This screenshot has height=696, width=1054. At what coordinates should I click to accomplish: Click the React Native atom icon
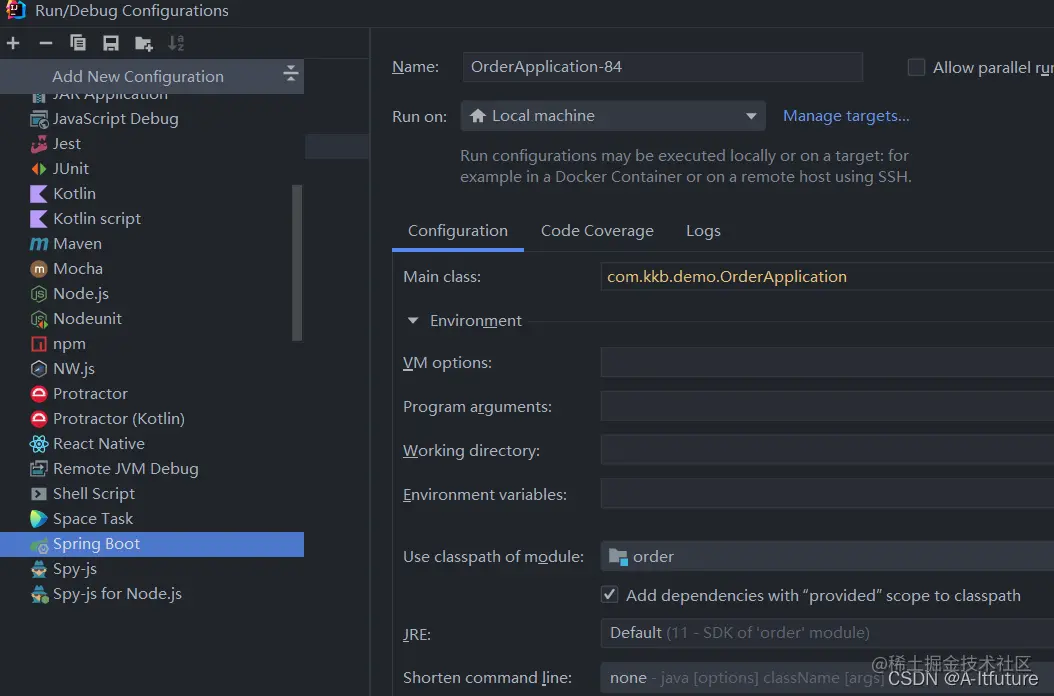39,444
